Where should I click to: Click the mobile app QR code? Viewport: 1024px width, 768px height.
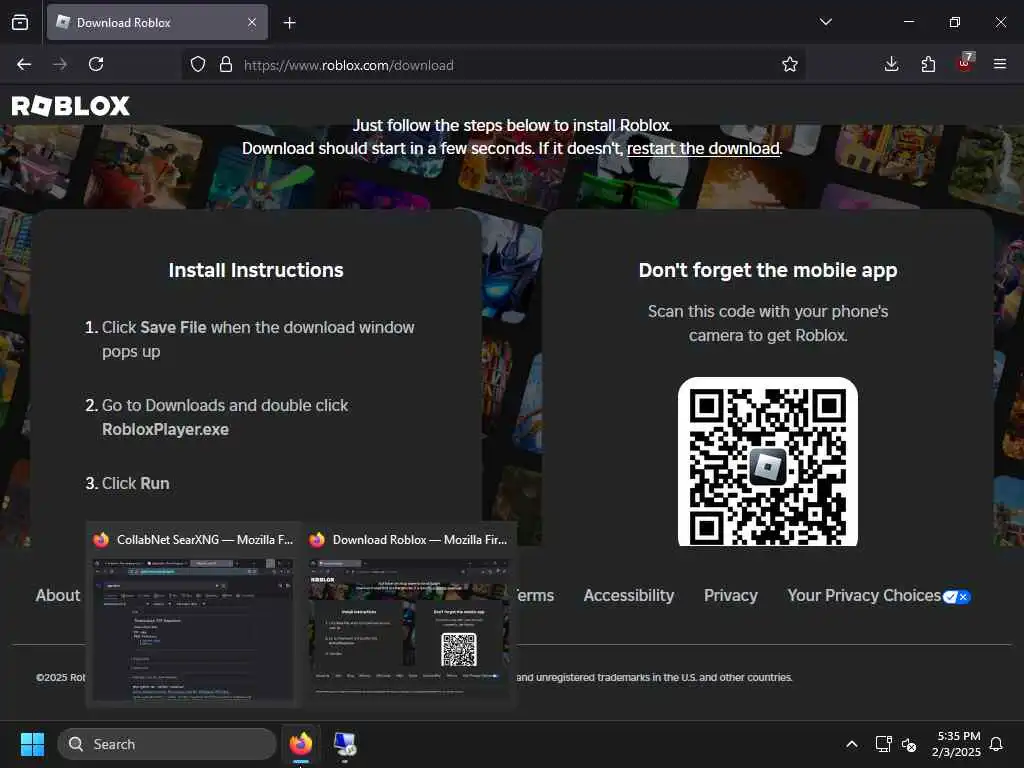(767, 462)
